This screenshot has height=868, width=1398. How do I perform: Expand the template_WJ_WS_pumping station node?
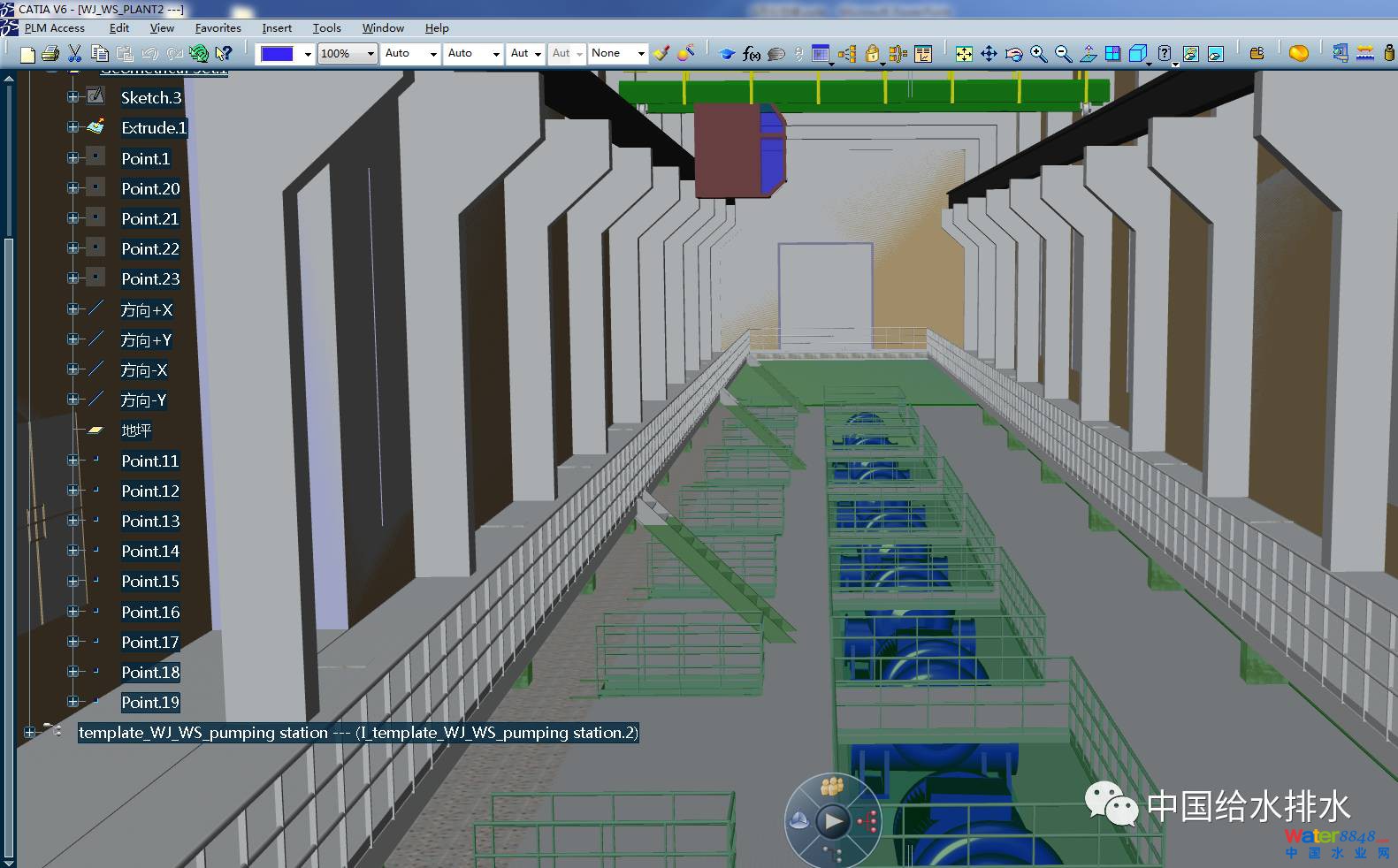30,732
